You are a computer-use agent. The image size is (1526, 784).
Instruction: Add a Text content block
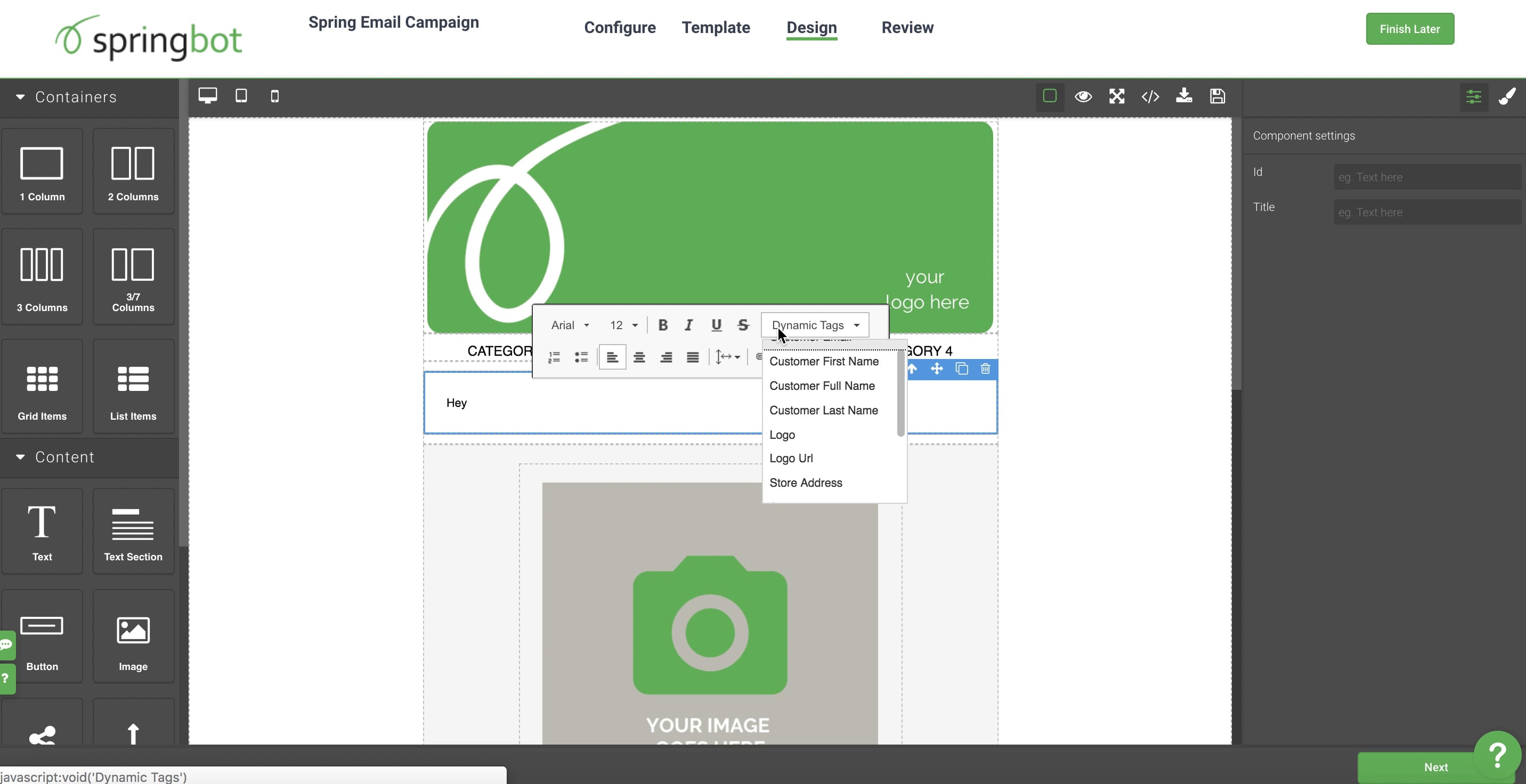pyautogui.click(x=42, y=531)
